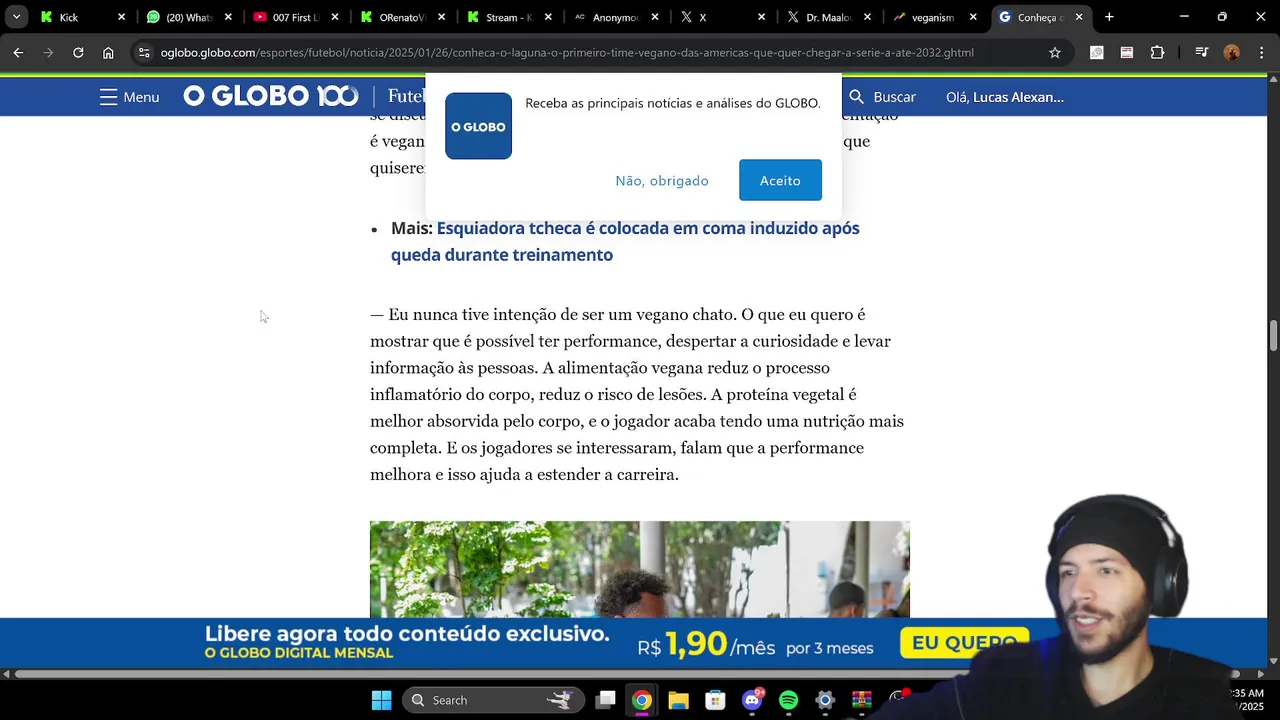Click the O GLOBO 100 logo
This screenshot has height=720, width=1280.
[x=270, y=96]
